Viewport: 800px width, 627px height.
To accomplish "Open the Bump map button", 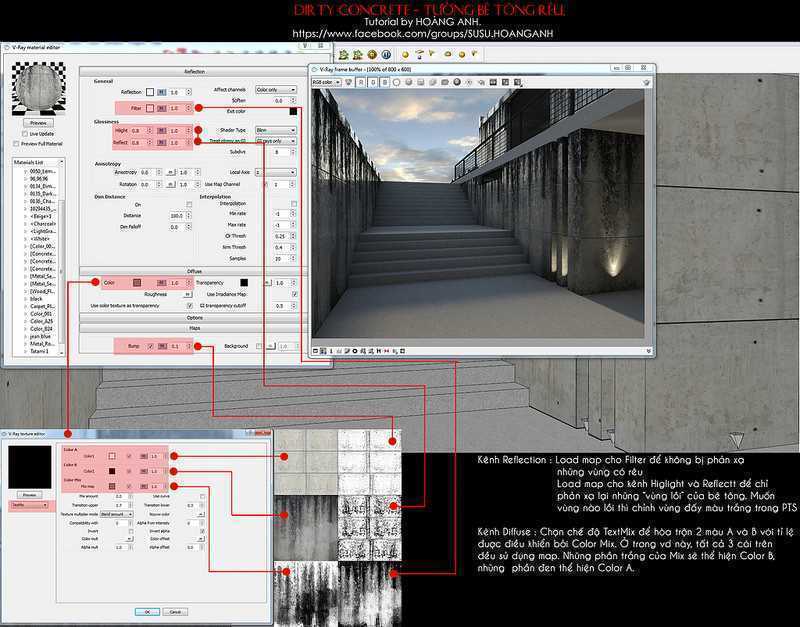I will (x=162, y=346).
